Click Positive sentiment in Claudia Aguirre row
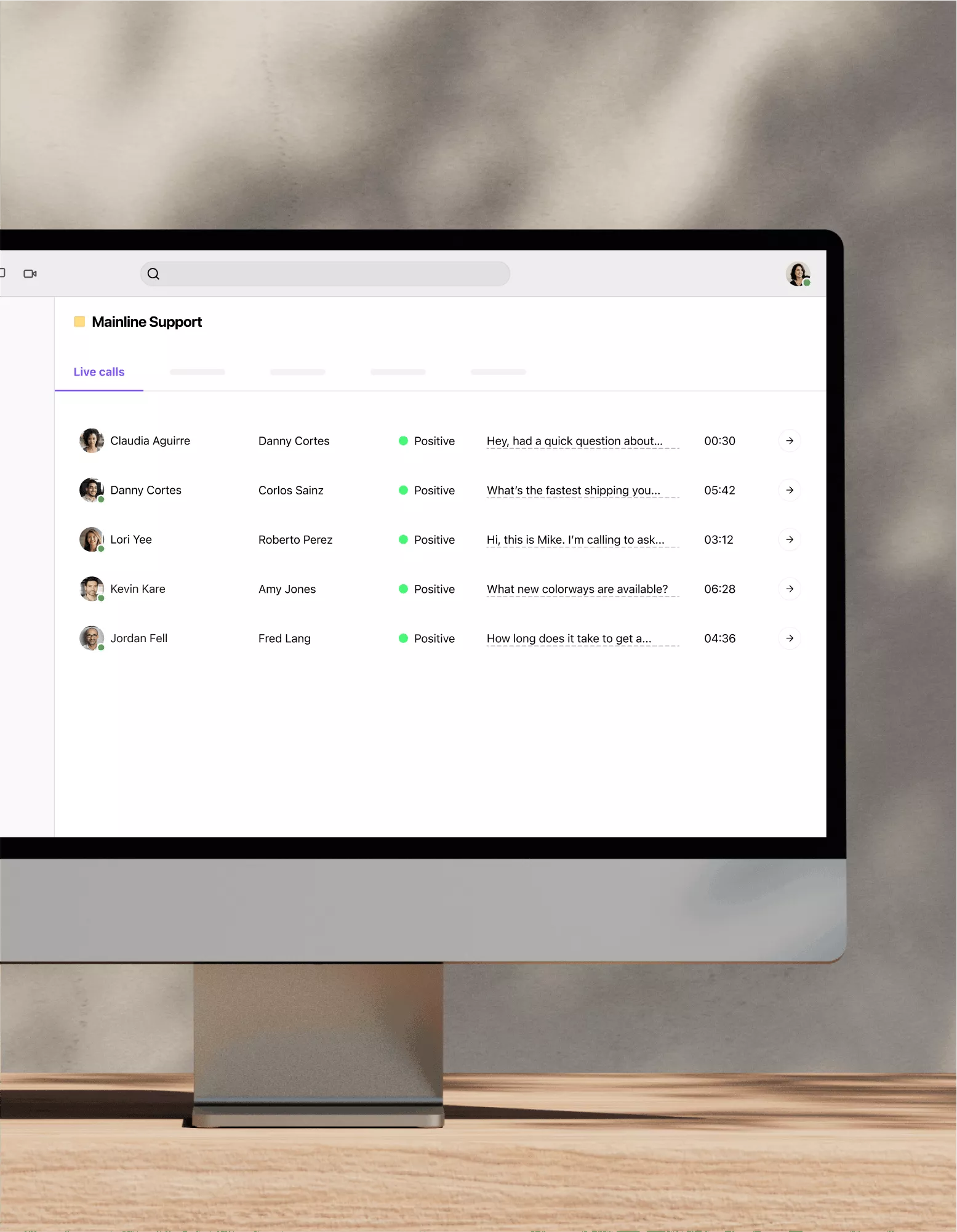 427,441
